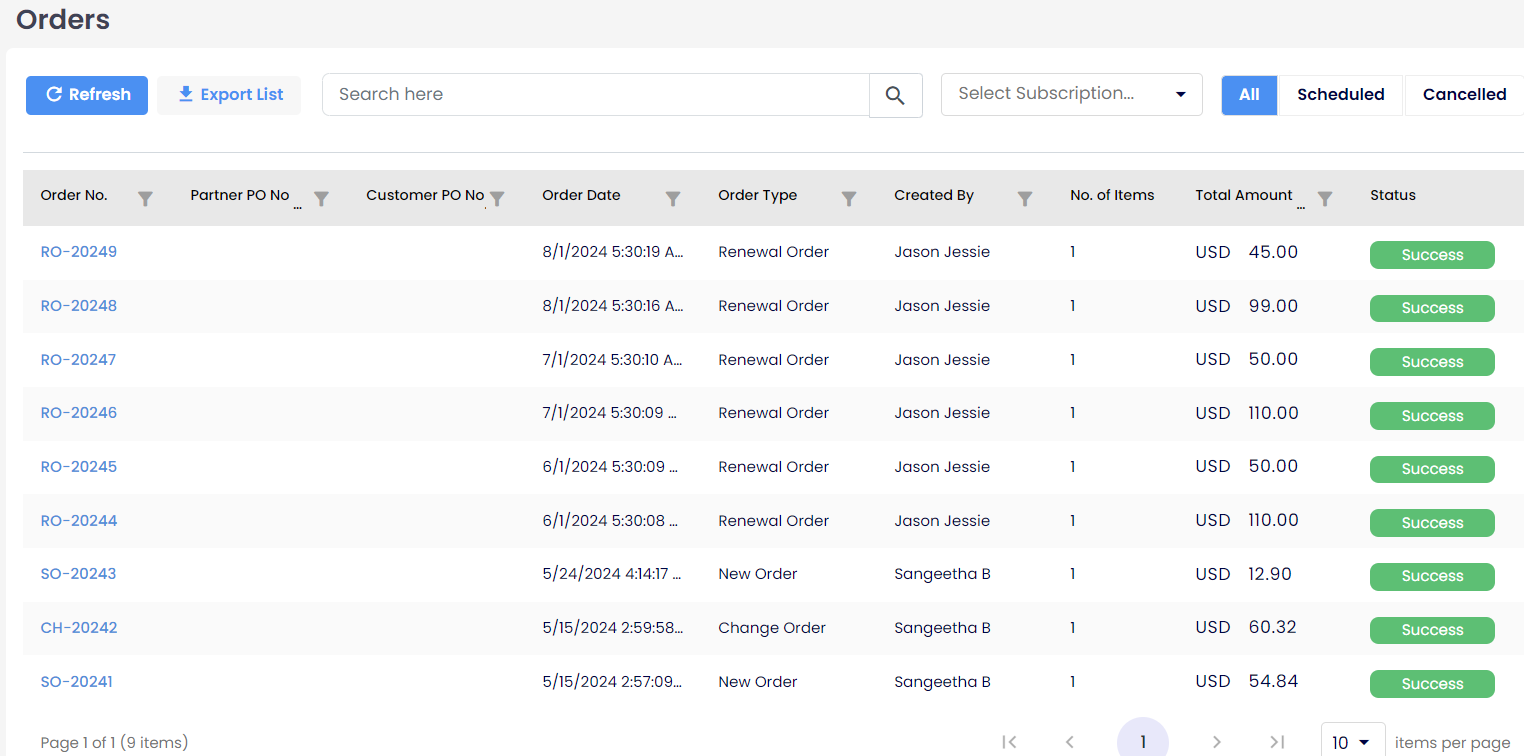Image resolution: width=1524 pixels, height=756 pixels.
Task: Click Change Order type cell
Action: pyautogui.click(x=772, y=628)
